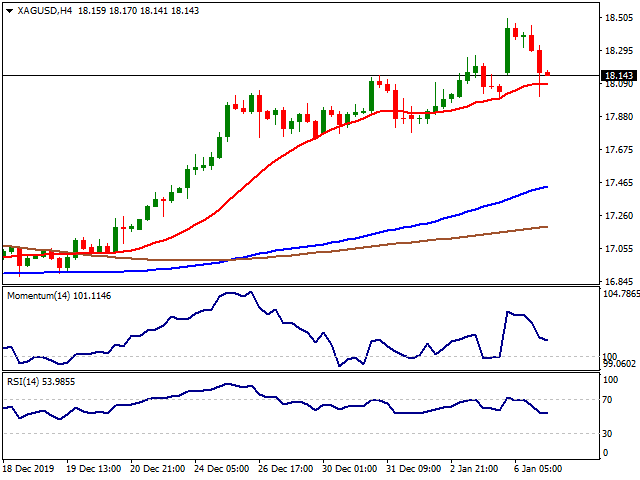Click the 19 Dec 13:00 time label
This screenshot has width=640, height=480.
tap(93, 469)
